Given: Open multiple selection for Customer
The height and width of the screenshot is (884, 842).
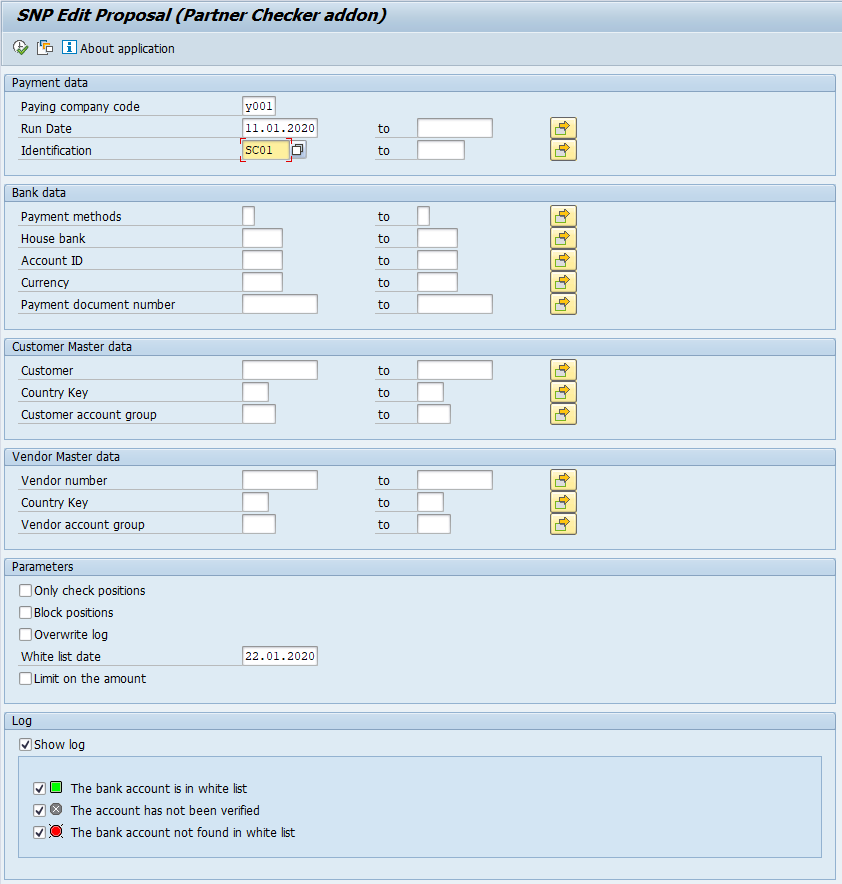Looking at the screenshot, I should click(x=563, y=370).
